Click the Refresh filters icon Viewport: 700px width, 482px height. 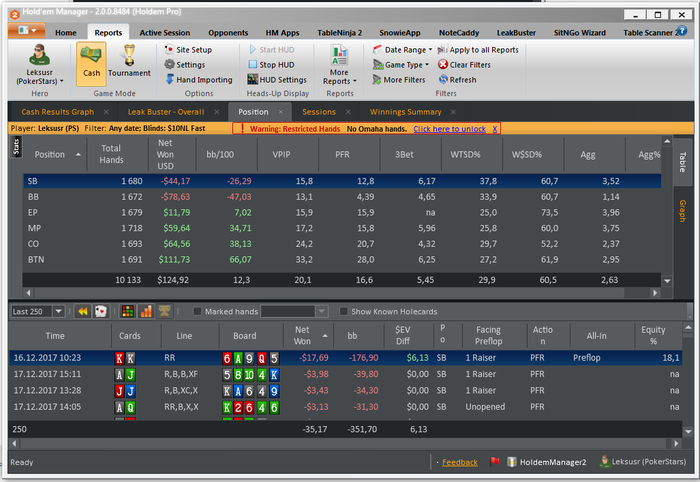(443, 79)
